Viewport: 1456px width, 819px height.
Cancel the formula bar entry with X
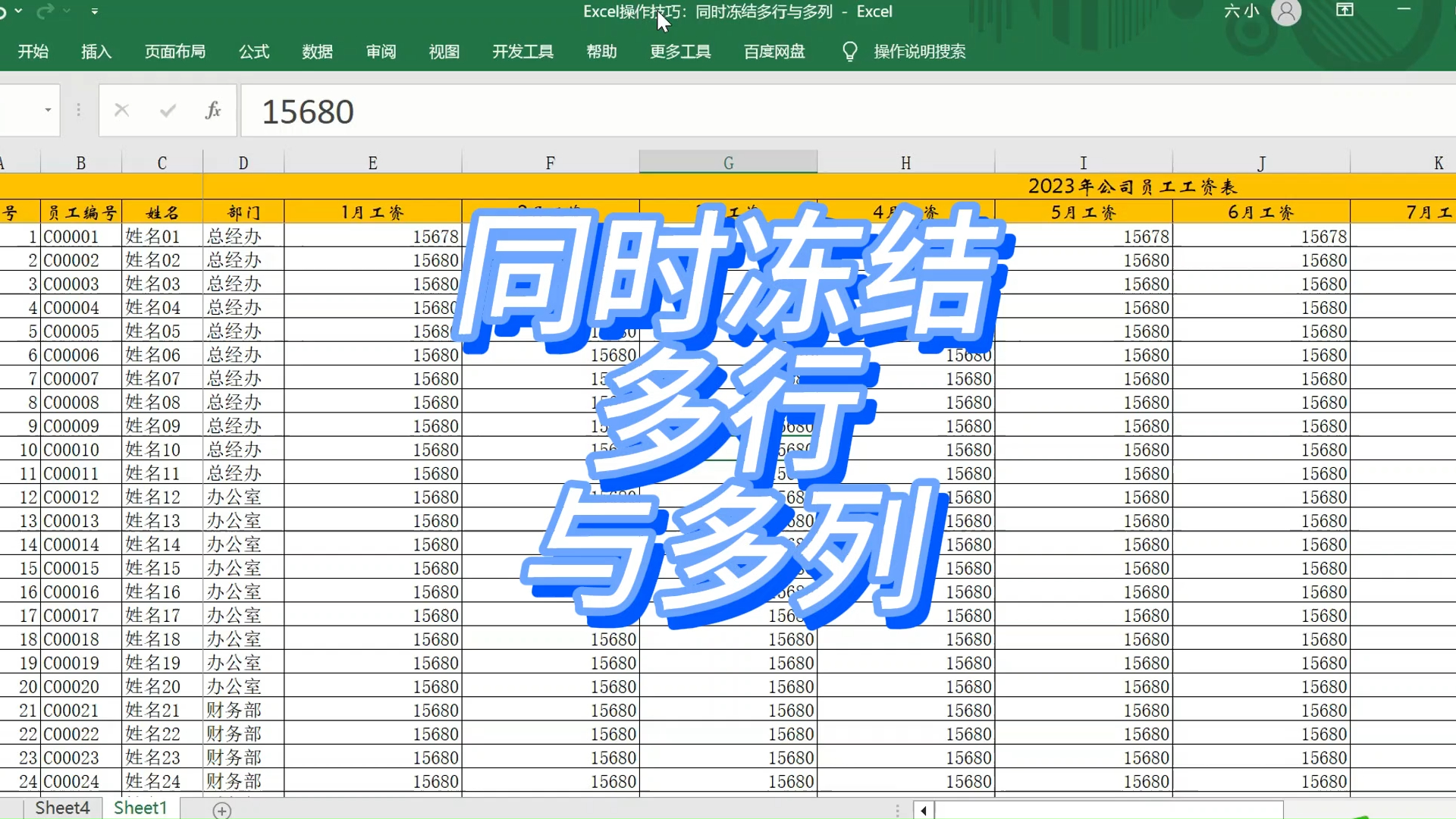pyautogui.click(x=121, y=111)
